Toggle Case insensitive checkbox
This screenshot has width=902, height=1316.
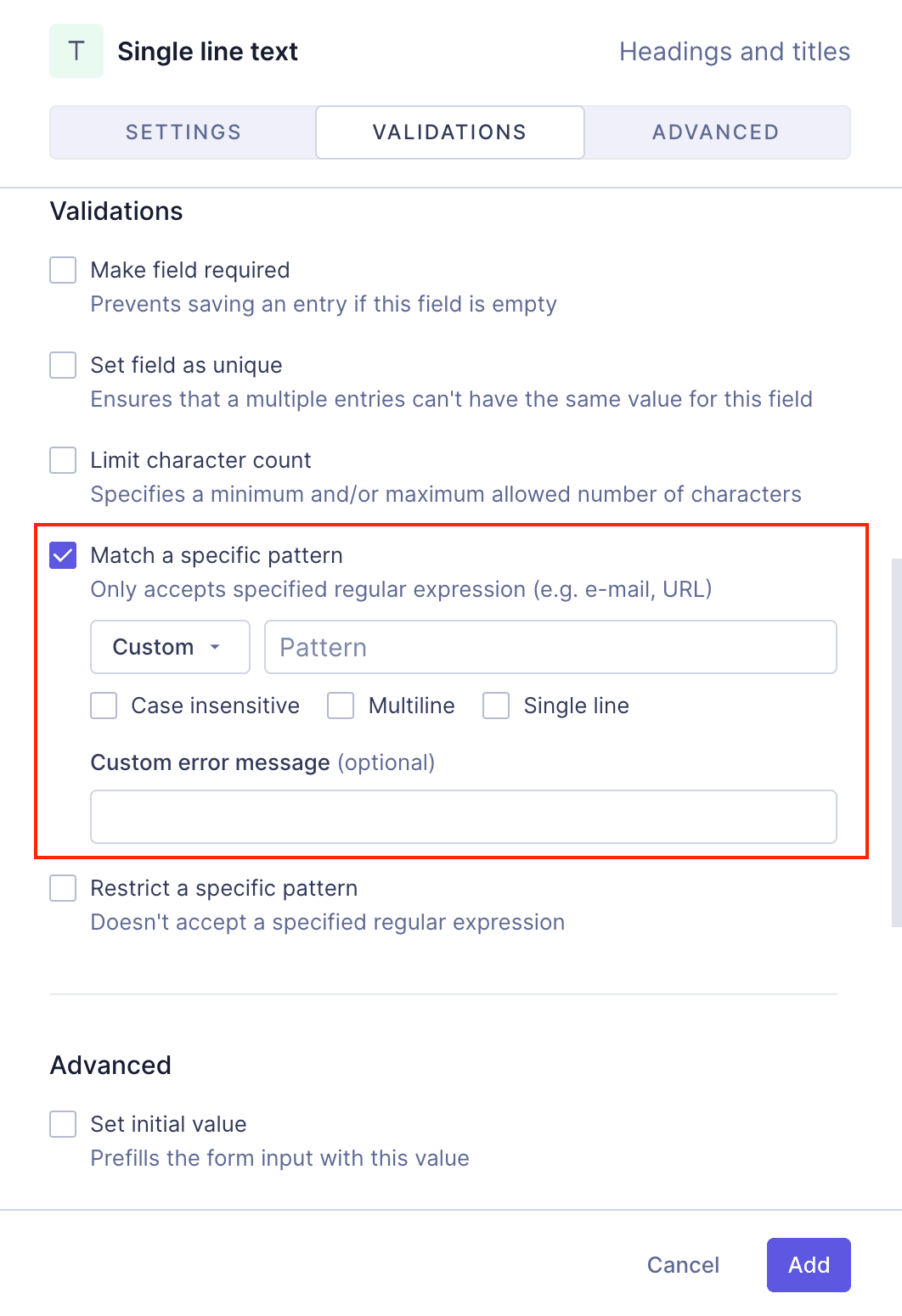[104, 706]
